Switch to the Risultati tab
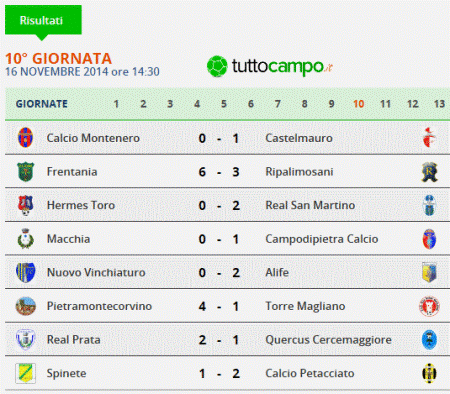450x394 pixels. pos(41,20)
